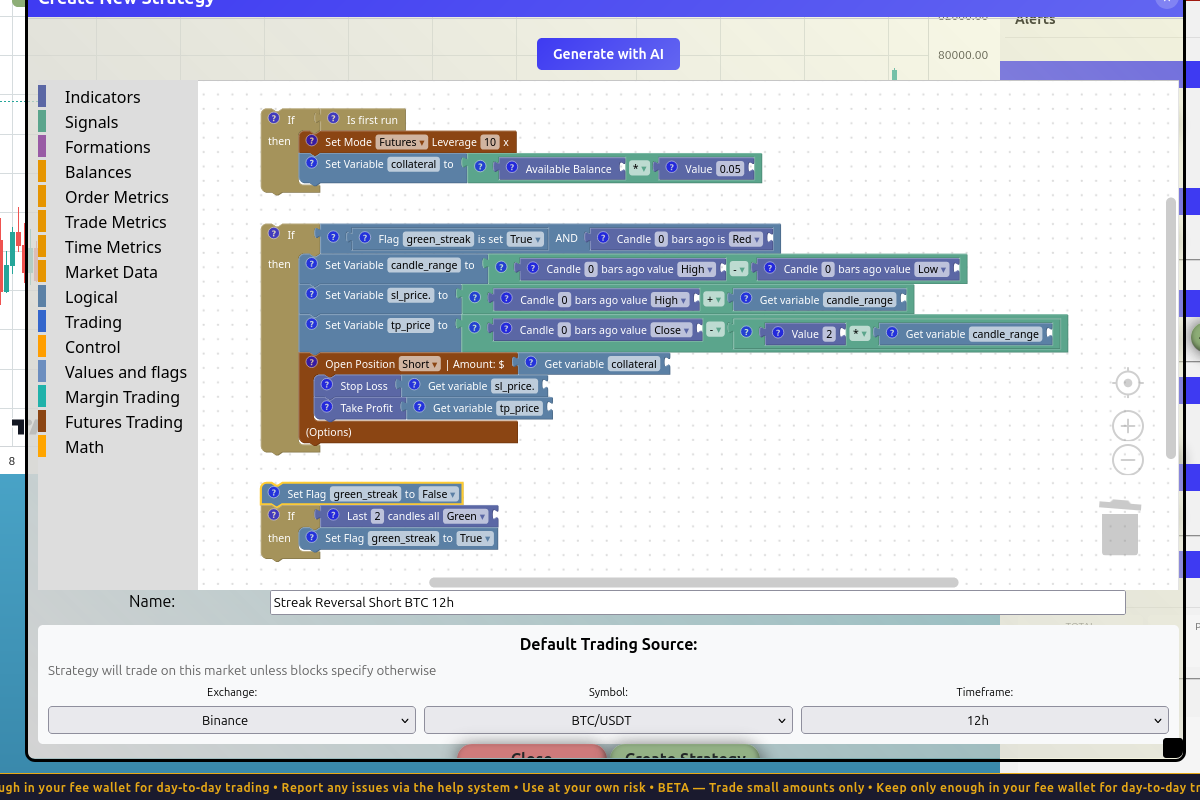The width and height of the screenshot is (1200, 800).
Task: Open the Formations block category
Action: click(107, 147)
